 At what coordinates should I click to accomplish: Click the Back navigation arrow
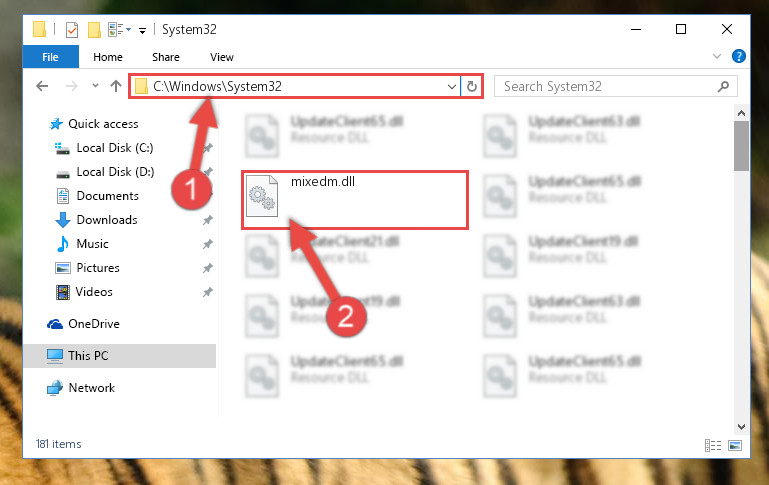[42, 86]
